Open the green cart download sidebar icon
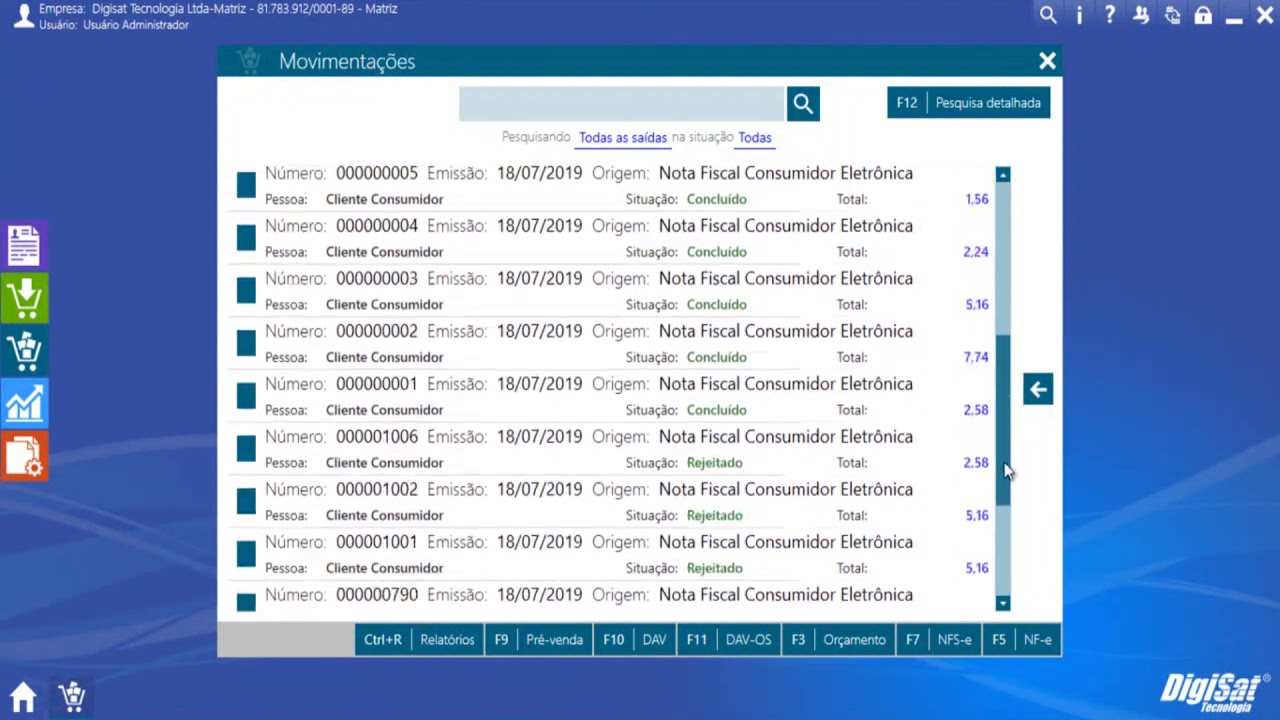 [x=24, y=299]
